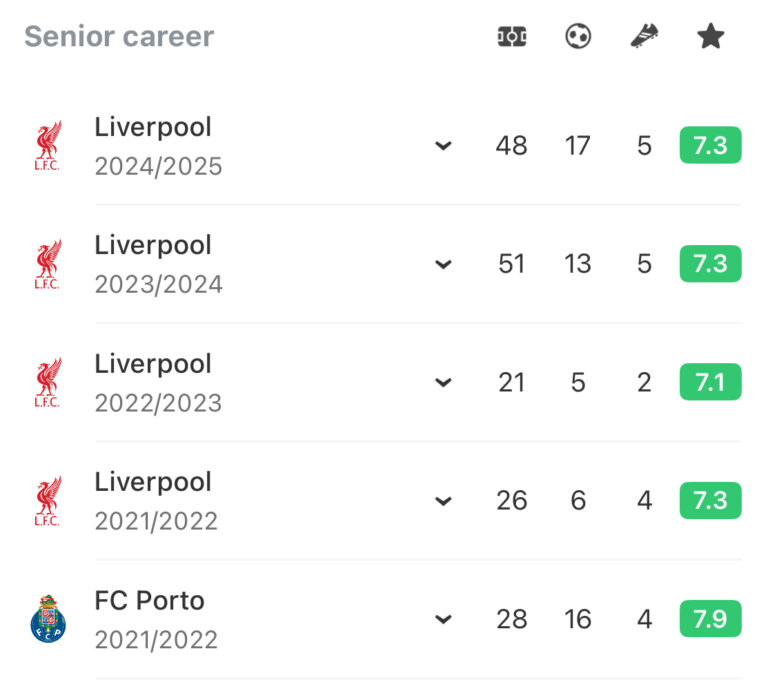Click the goals football icon in header
Screen dimensions: 768x698
click(578, 37)
